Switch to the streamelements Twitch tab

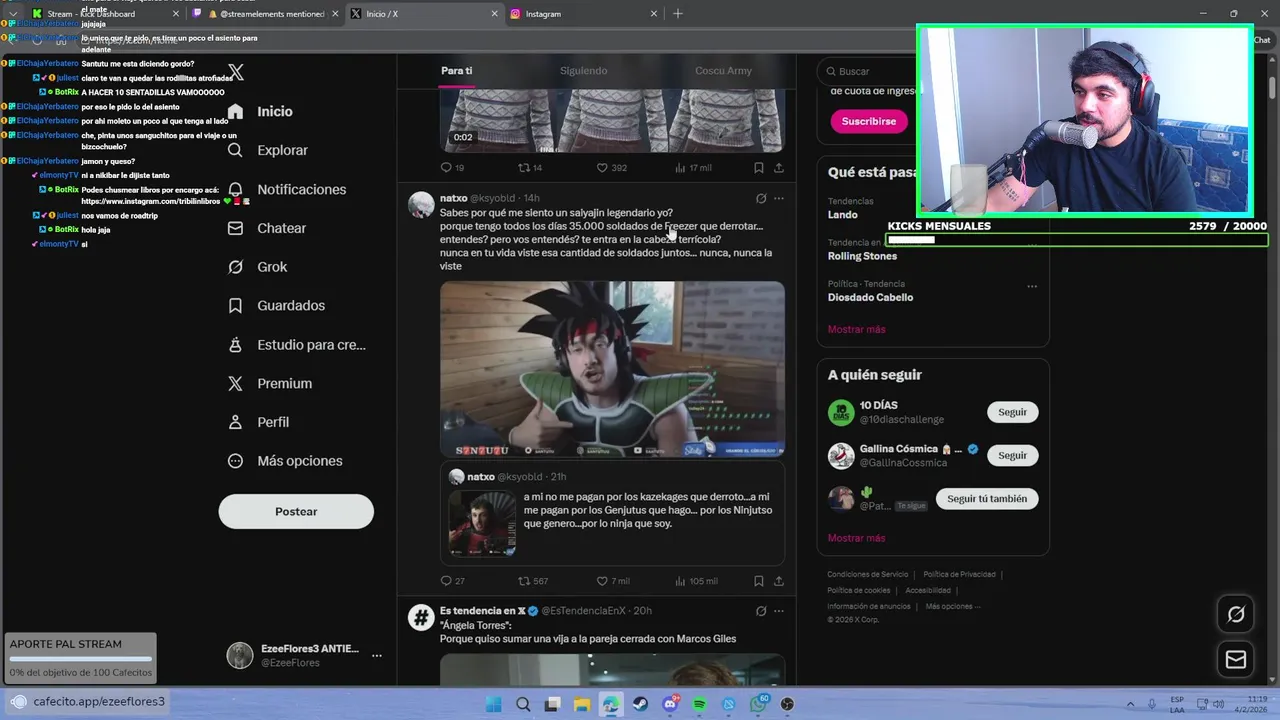pyautogui.click(x=264, y=14)
